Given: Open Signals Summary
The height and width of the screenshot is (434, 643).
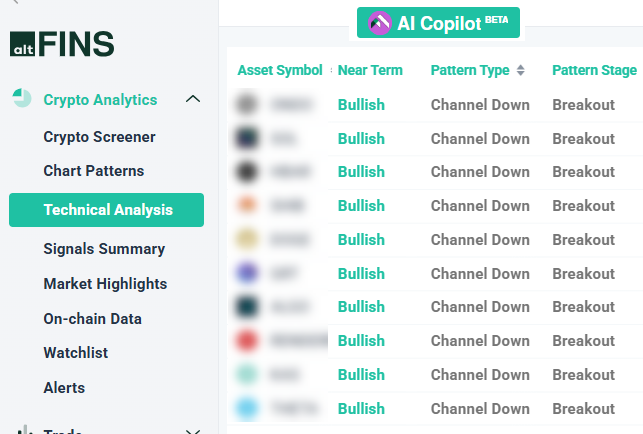Looking at the screenshot, I should point(104,249).
